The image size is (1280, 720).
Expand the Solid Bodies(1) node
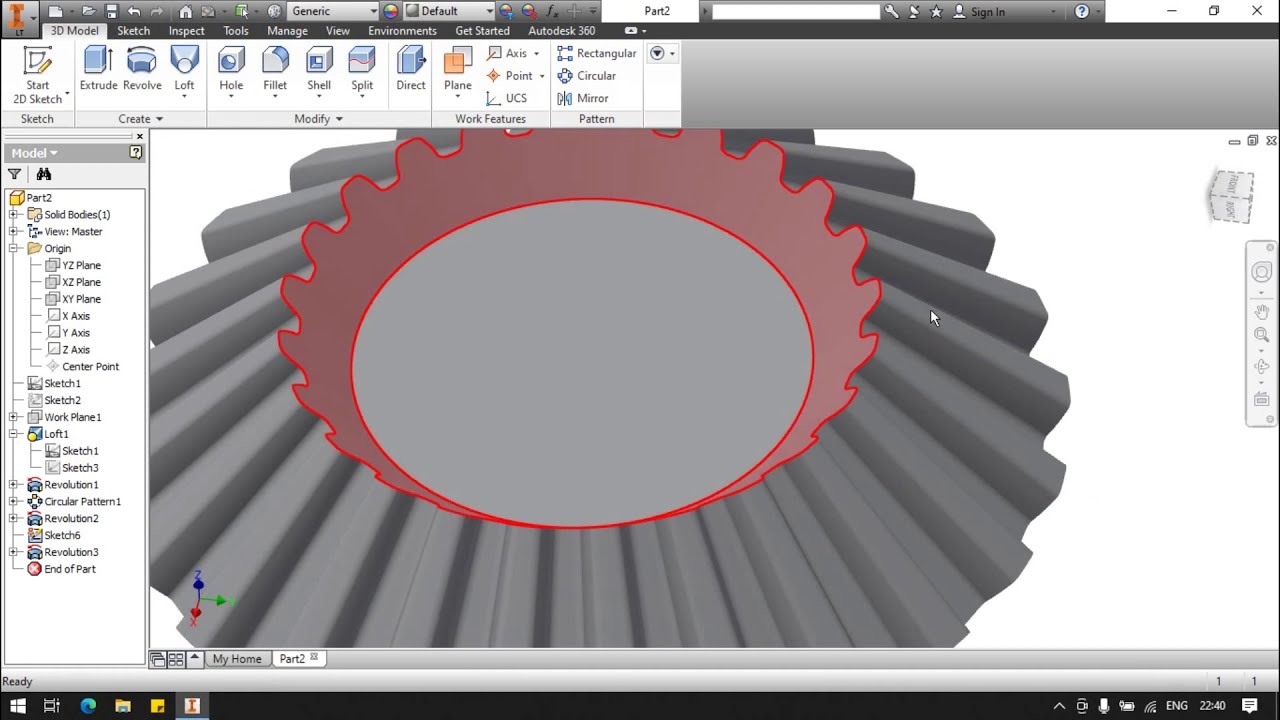click(x=13, y=215)
